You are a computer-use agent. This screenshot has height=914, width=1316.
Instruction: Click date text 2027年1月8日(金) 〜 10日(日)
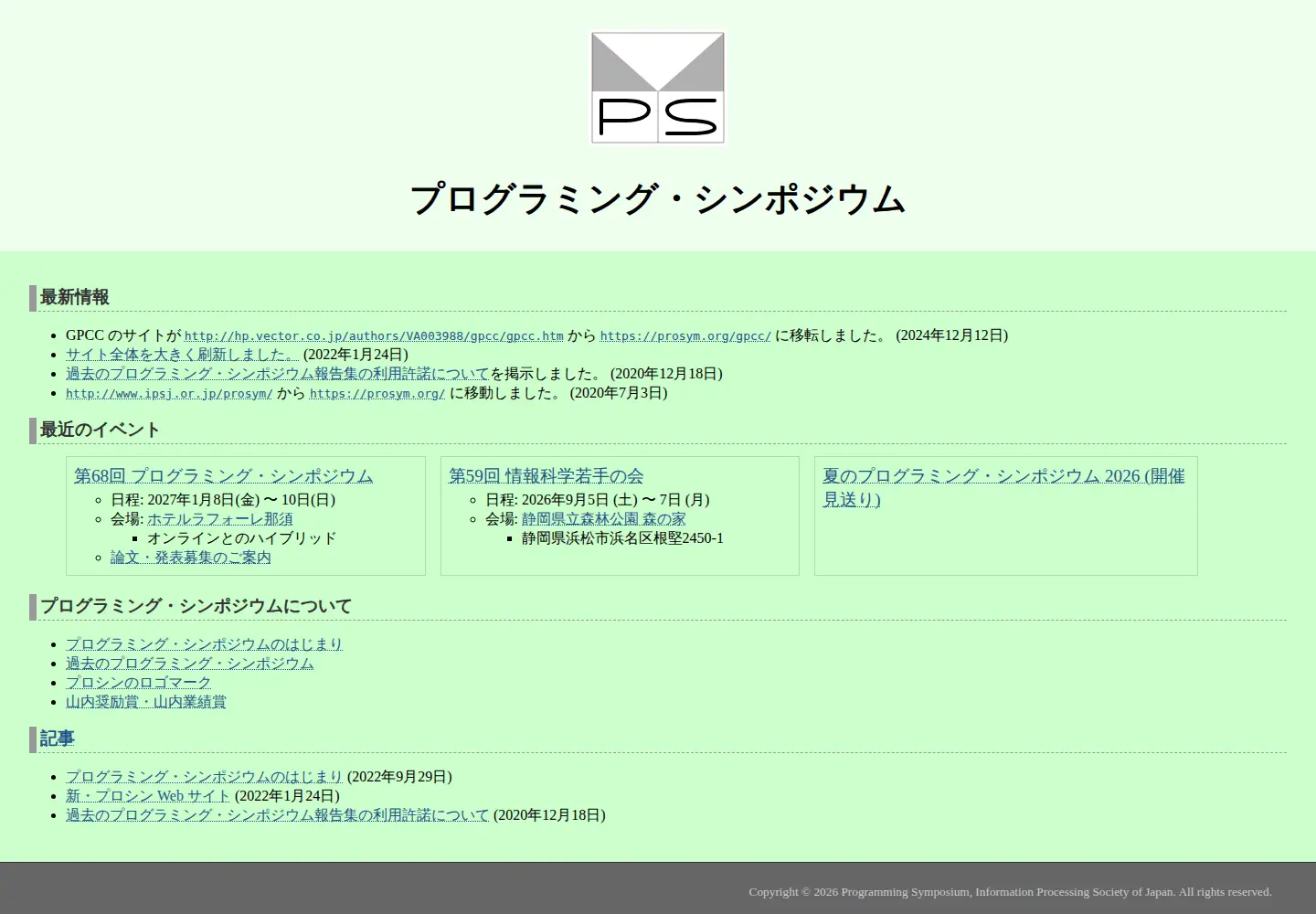(x=241, y=500)
